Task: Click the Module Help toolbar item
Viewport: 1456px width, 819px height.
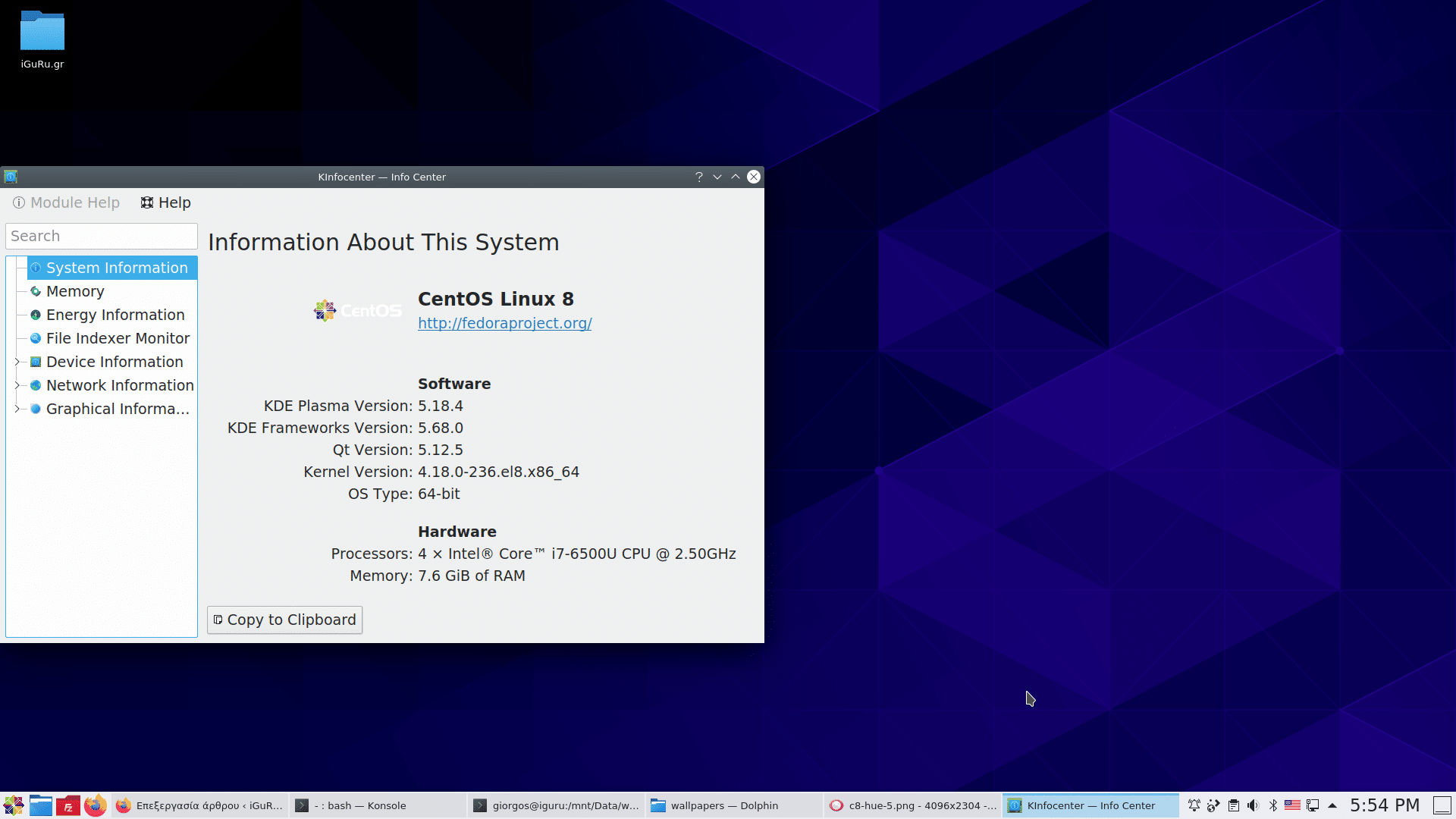Action: click(66, 202)
